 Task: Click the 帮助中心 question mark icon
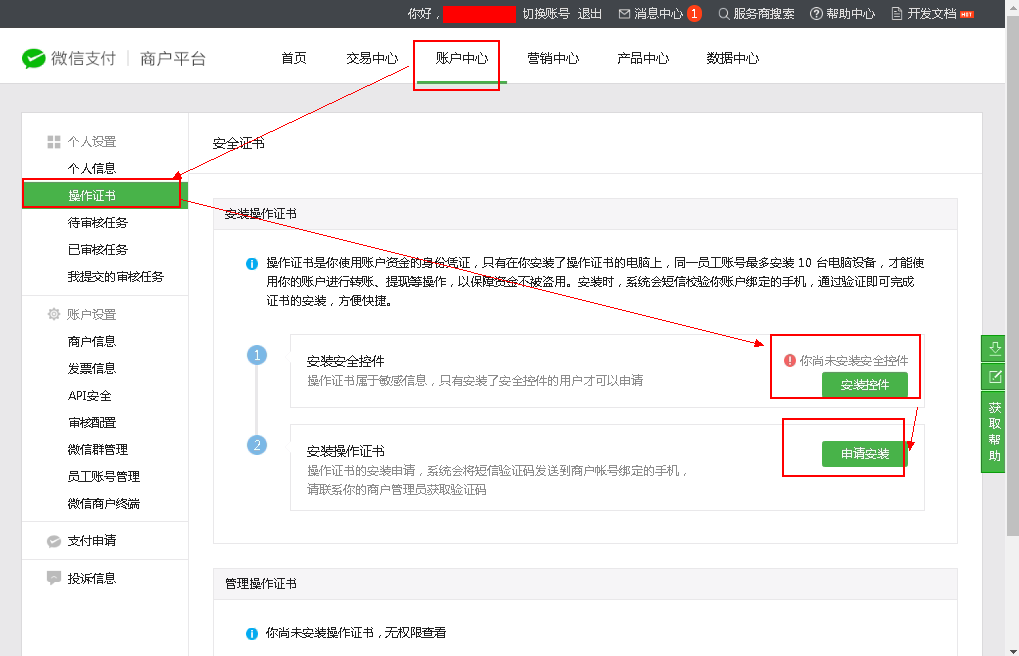click(x=816, y=14)
